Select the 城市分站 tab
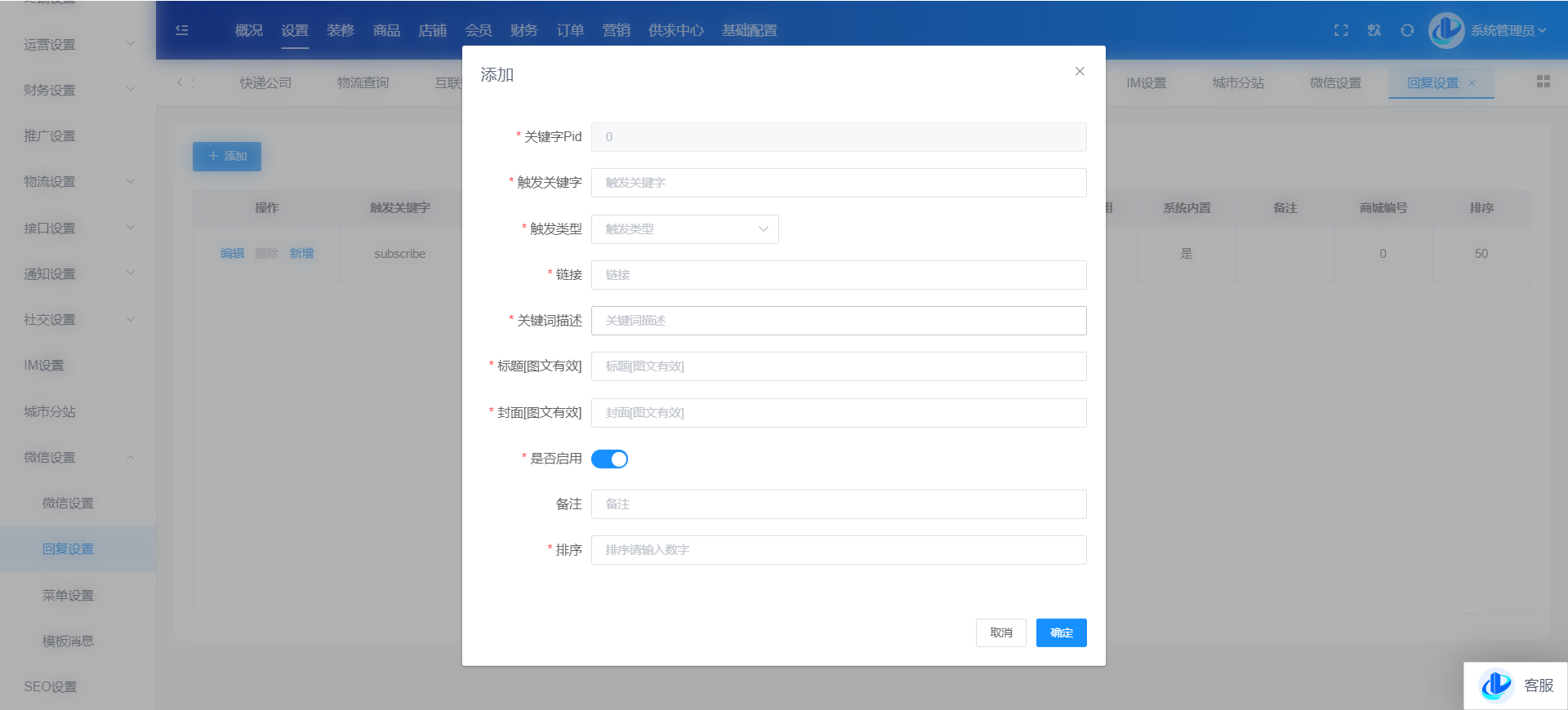 point(1238,82)
